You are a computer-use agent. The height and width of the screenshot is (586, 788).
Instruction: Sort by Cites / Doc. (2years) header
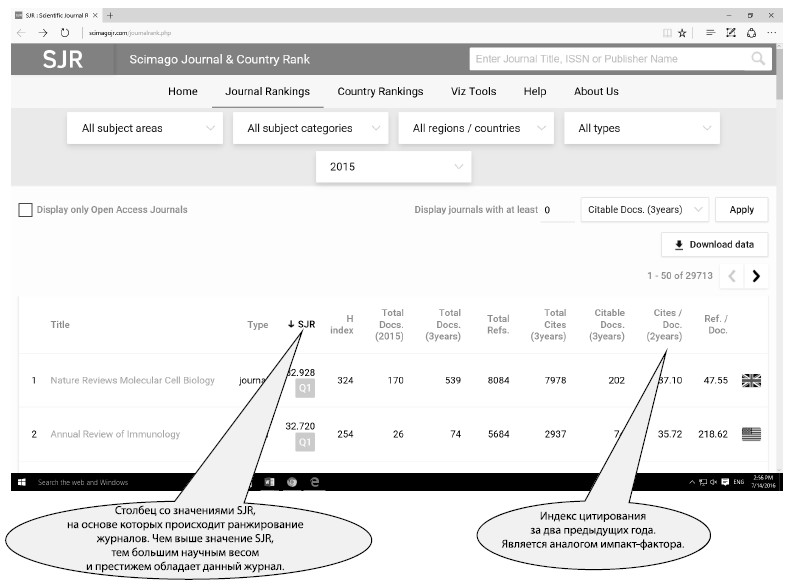point(664,325)
